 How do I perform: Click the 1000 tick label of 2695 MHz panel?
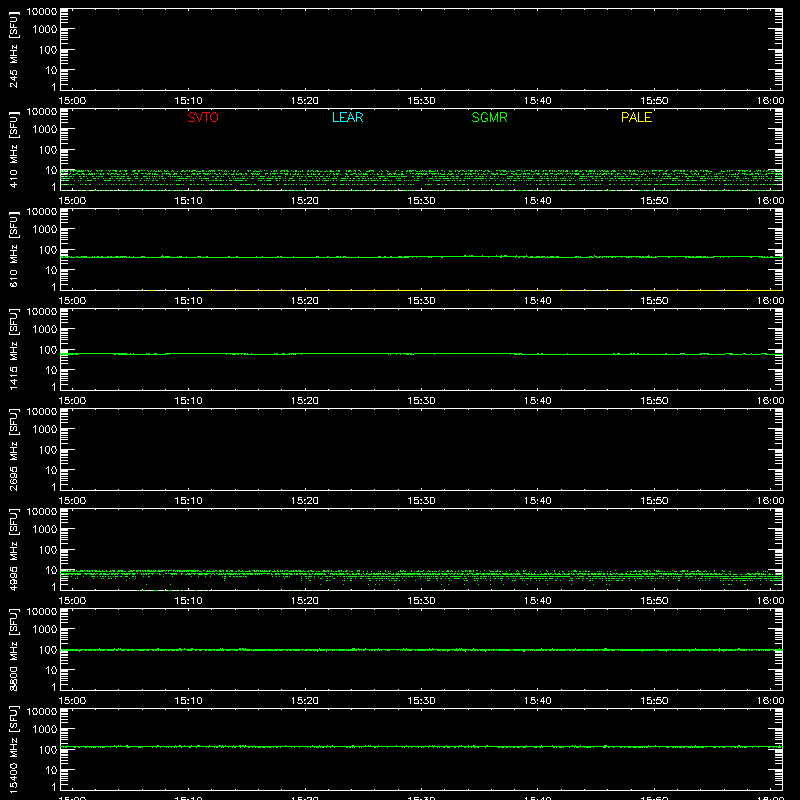coord(45,430)
